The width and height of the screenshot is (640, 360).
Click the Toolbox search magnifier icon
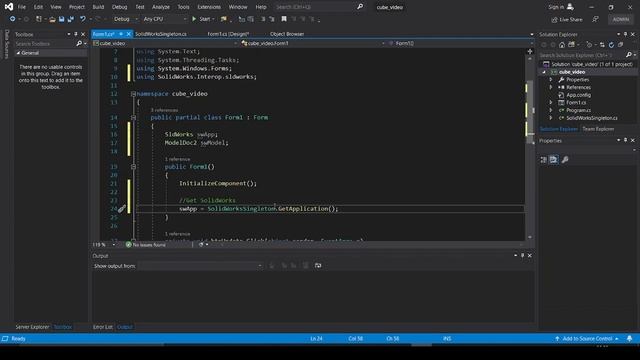[79, 43]
